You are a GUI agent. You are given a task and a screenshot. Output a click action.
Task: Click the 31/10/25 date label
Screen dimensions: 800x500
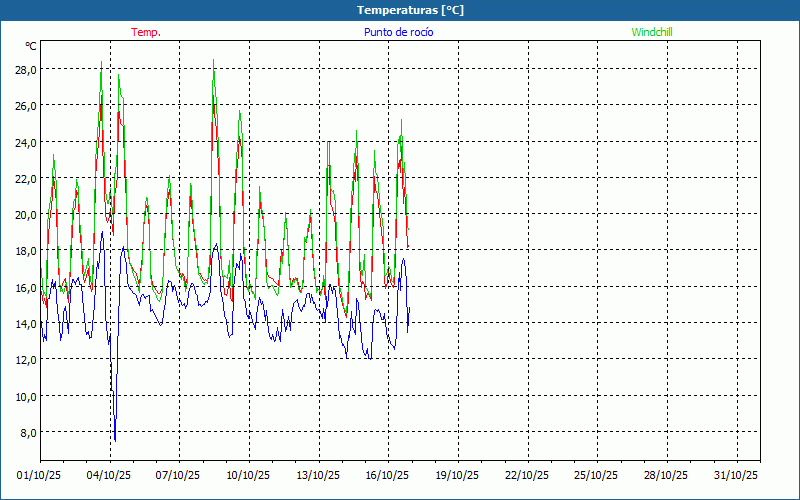(735, 475)
